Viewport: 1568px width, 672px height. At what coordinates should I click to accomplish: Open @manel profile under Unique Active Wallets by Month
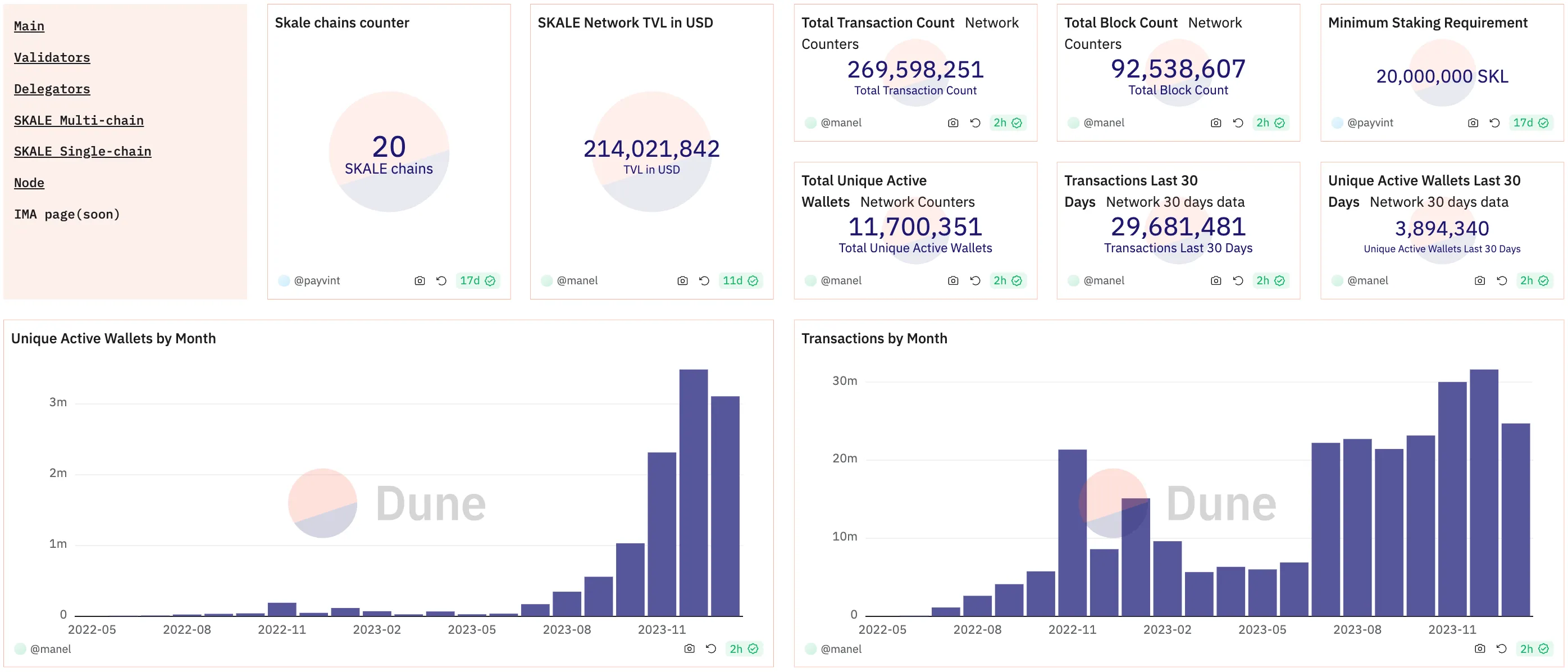pos(51,650)
